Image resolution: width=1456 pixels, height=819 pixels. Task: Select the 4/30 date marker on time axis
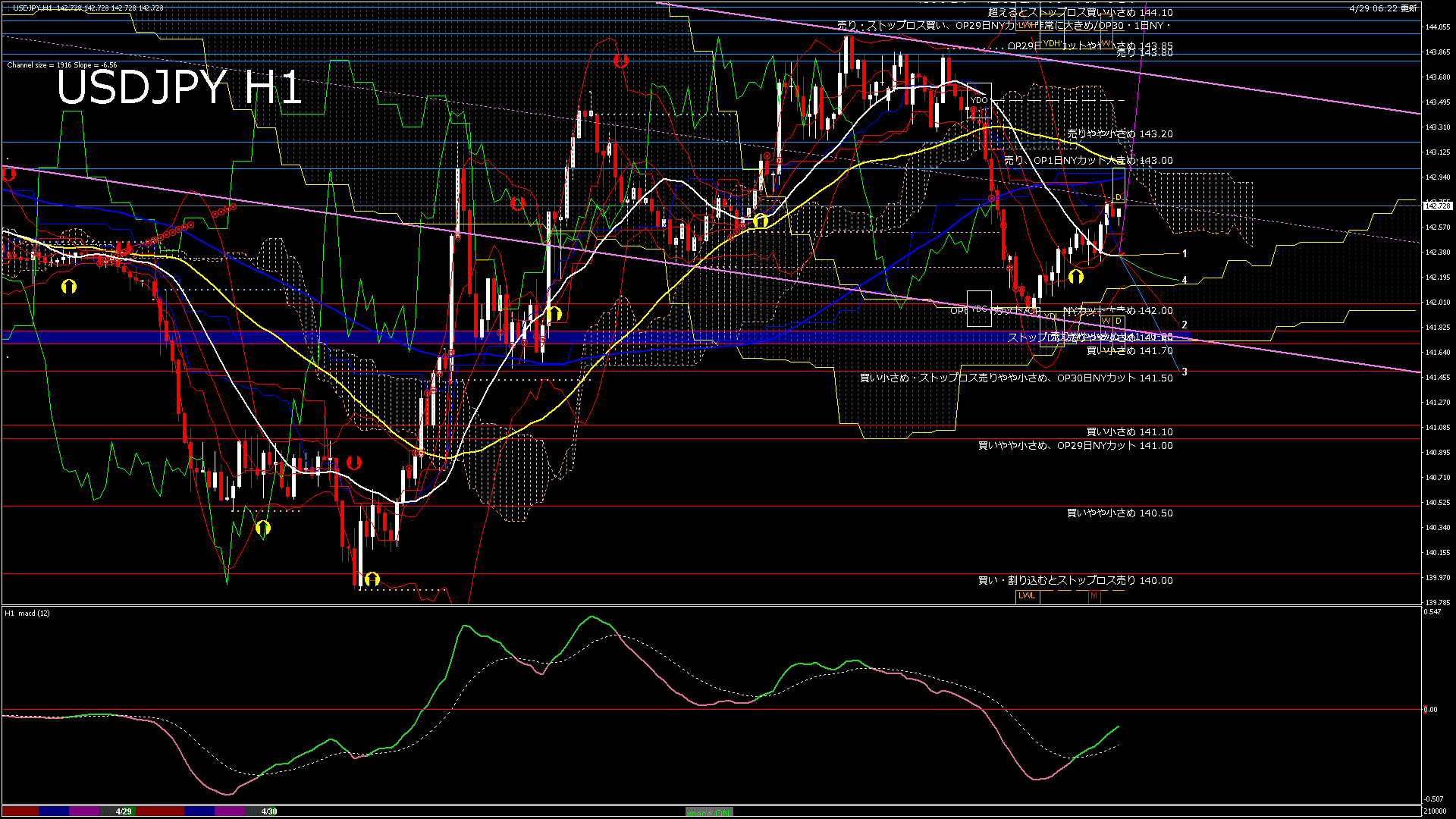click(x=269, y=811)
